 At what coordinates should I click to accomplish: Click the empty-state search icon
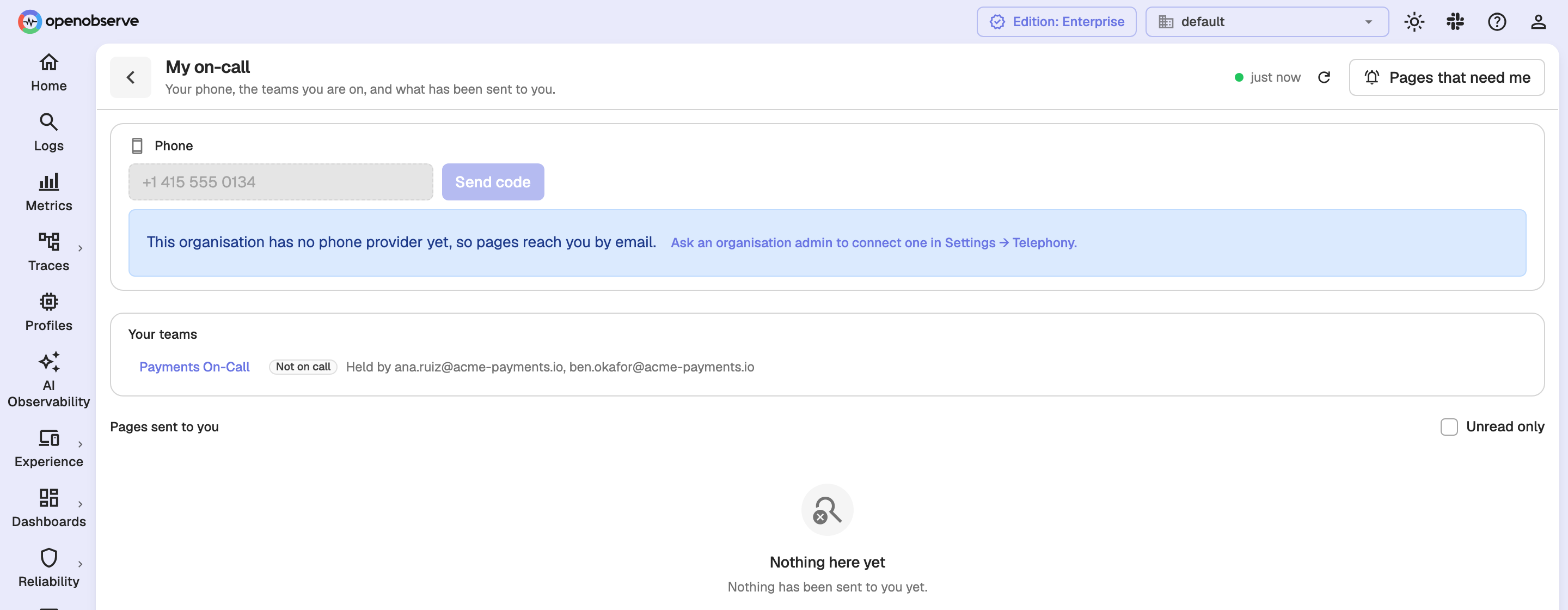(827, 510)
